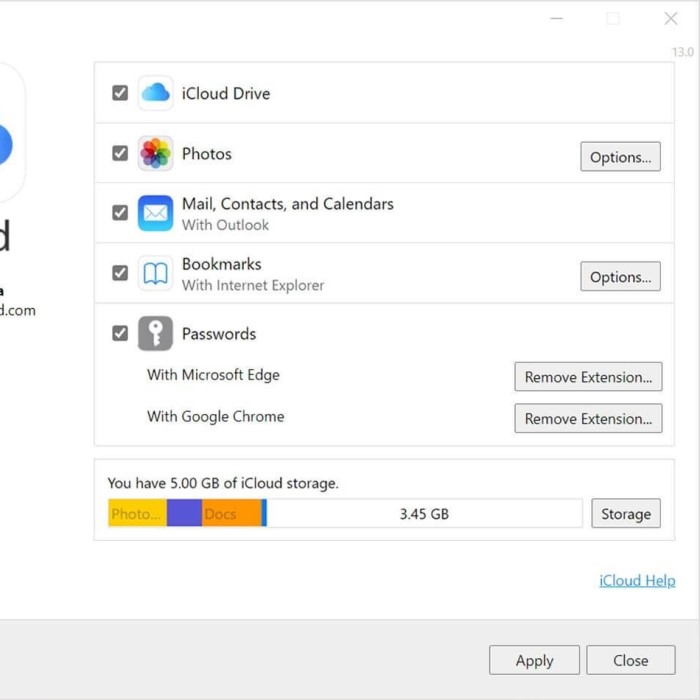This screenshot has height=700, width=700.
Task: Click the With Outlook subtitle
Action: pyautogui.click(x=225, y=225)
